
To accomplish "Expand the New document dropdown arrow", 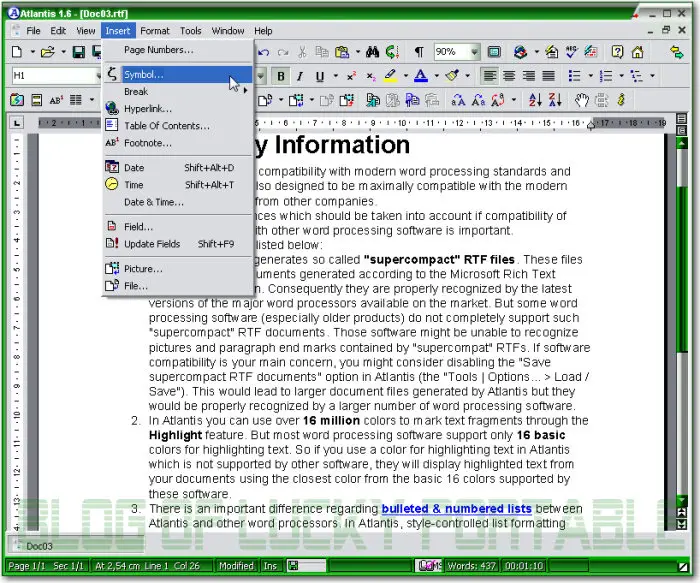I will [32, 52].
